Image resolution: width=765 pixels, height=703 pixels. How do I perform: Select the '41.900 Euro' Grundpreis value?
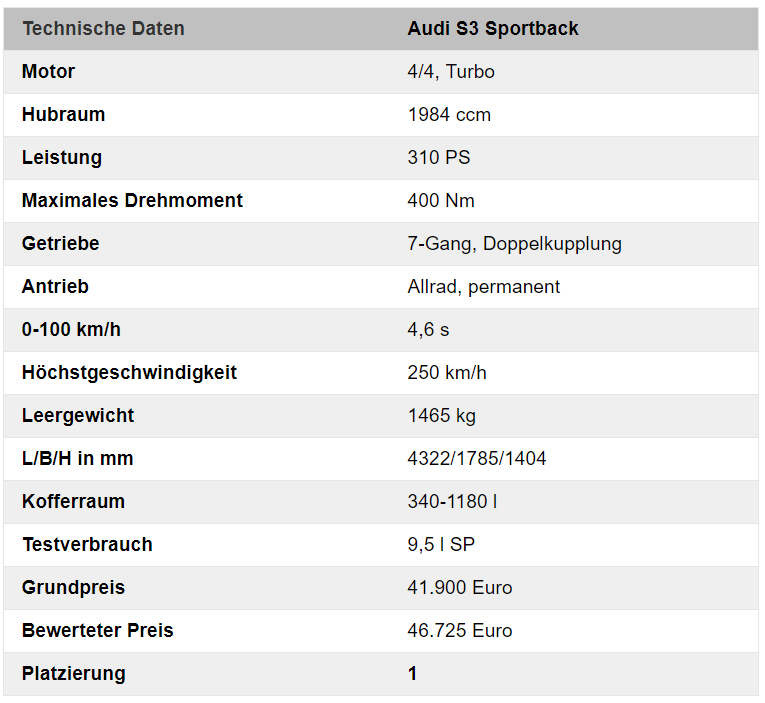click(460, 588)
